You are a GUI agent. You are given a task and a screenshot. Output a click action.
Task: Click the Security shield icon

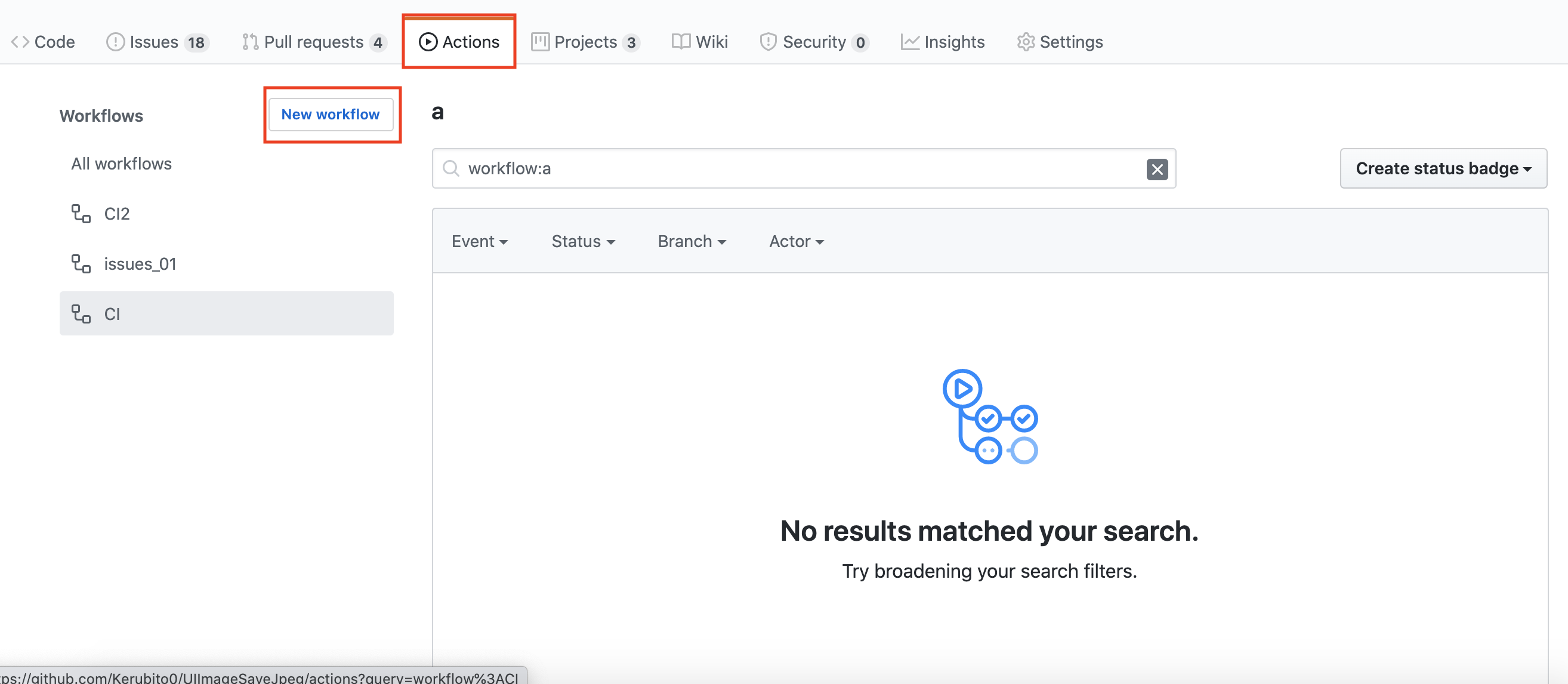(x=768, y=42)
